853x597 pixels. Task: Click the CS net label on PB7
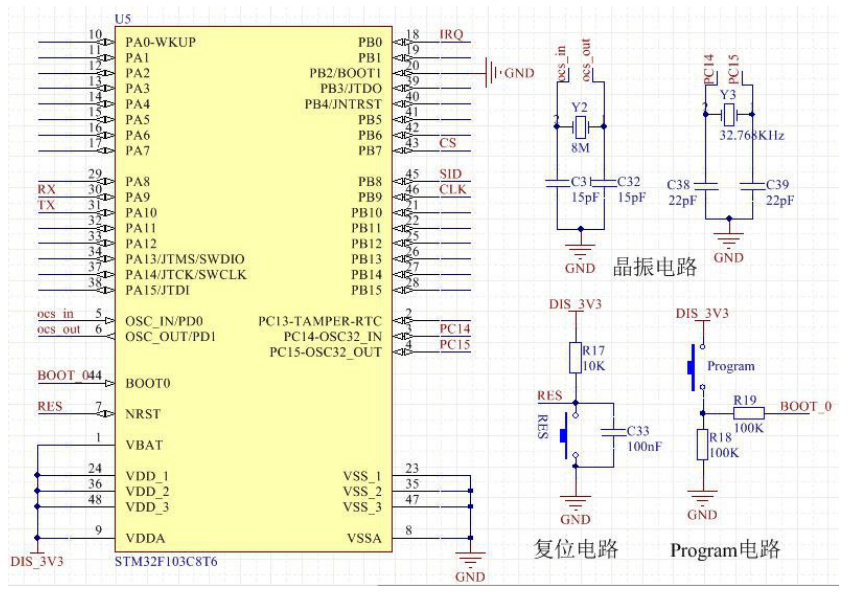click(448, 143)
